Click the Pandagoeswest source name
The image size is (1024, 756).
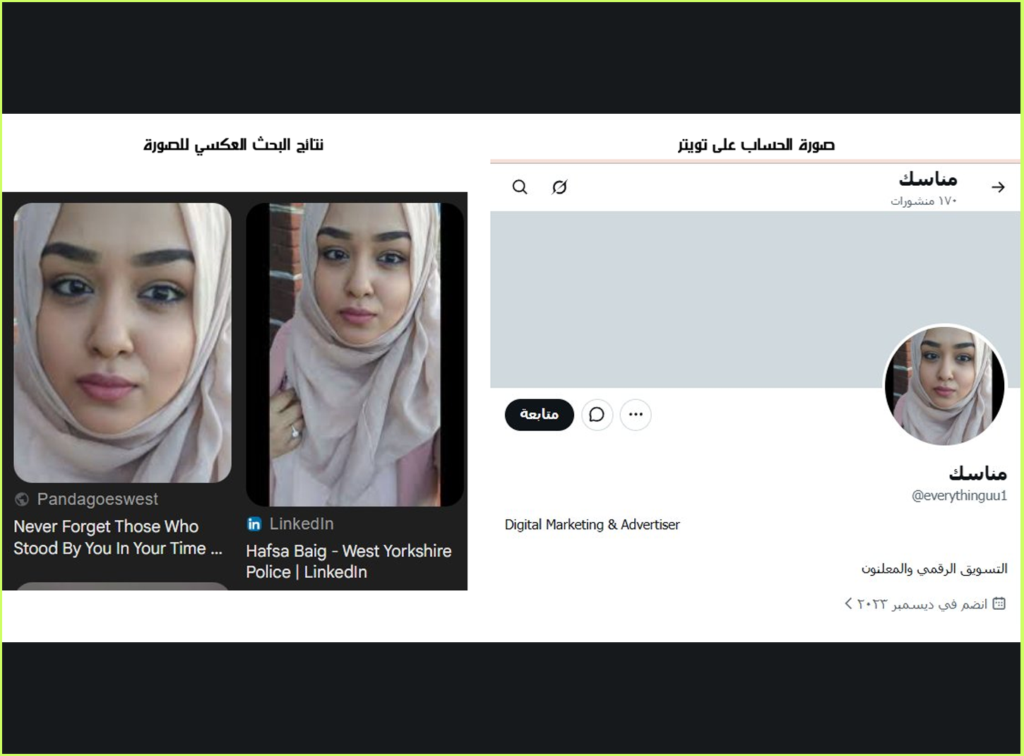click(x=97, y=499)
